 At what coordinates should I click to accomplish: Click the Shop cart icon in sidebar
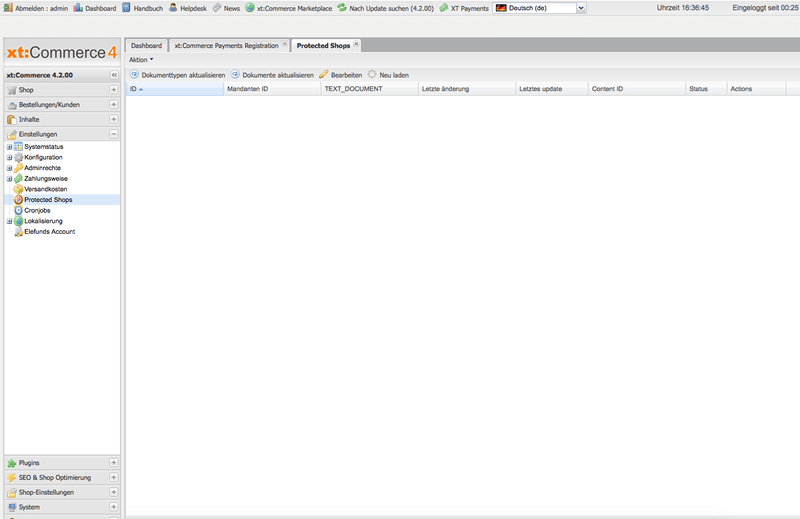tap(12, 90)
